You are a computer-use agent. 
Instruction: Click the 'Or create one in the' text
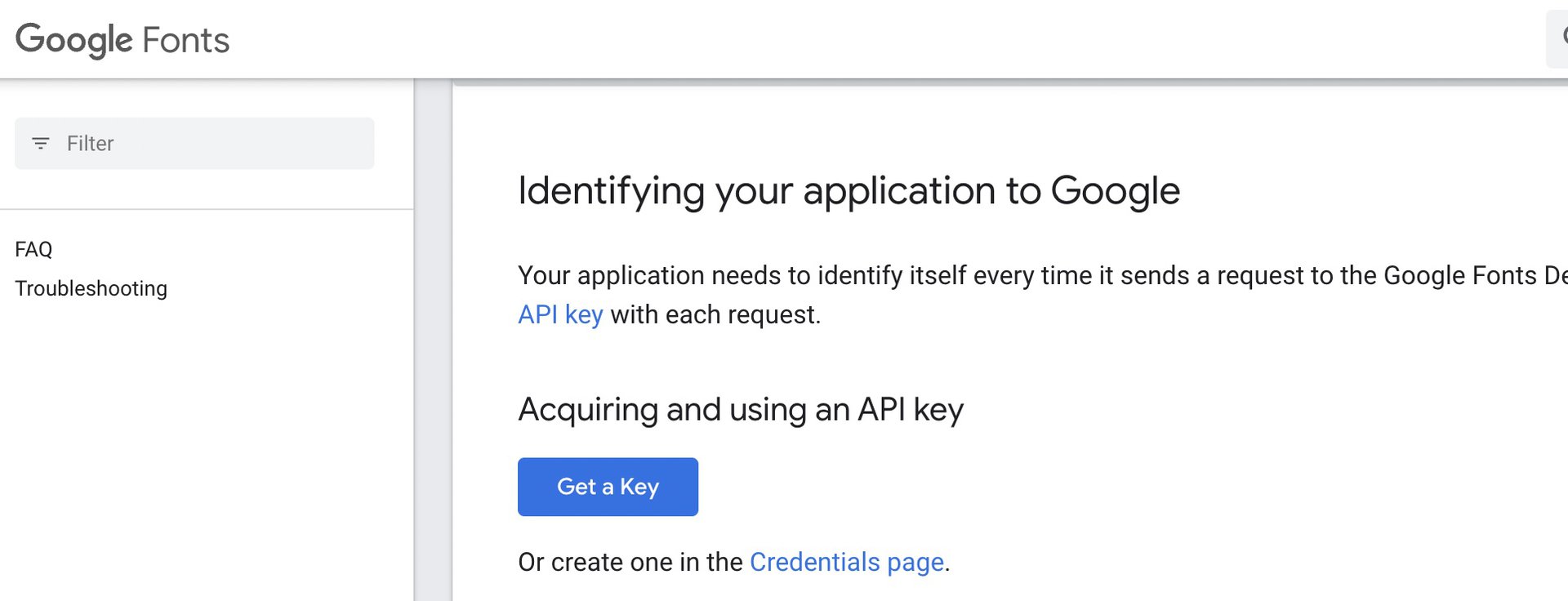point(630,562)
